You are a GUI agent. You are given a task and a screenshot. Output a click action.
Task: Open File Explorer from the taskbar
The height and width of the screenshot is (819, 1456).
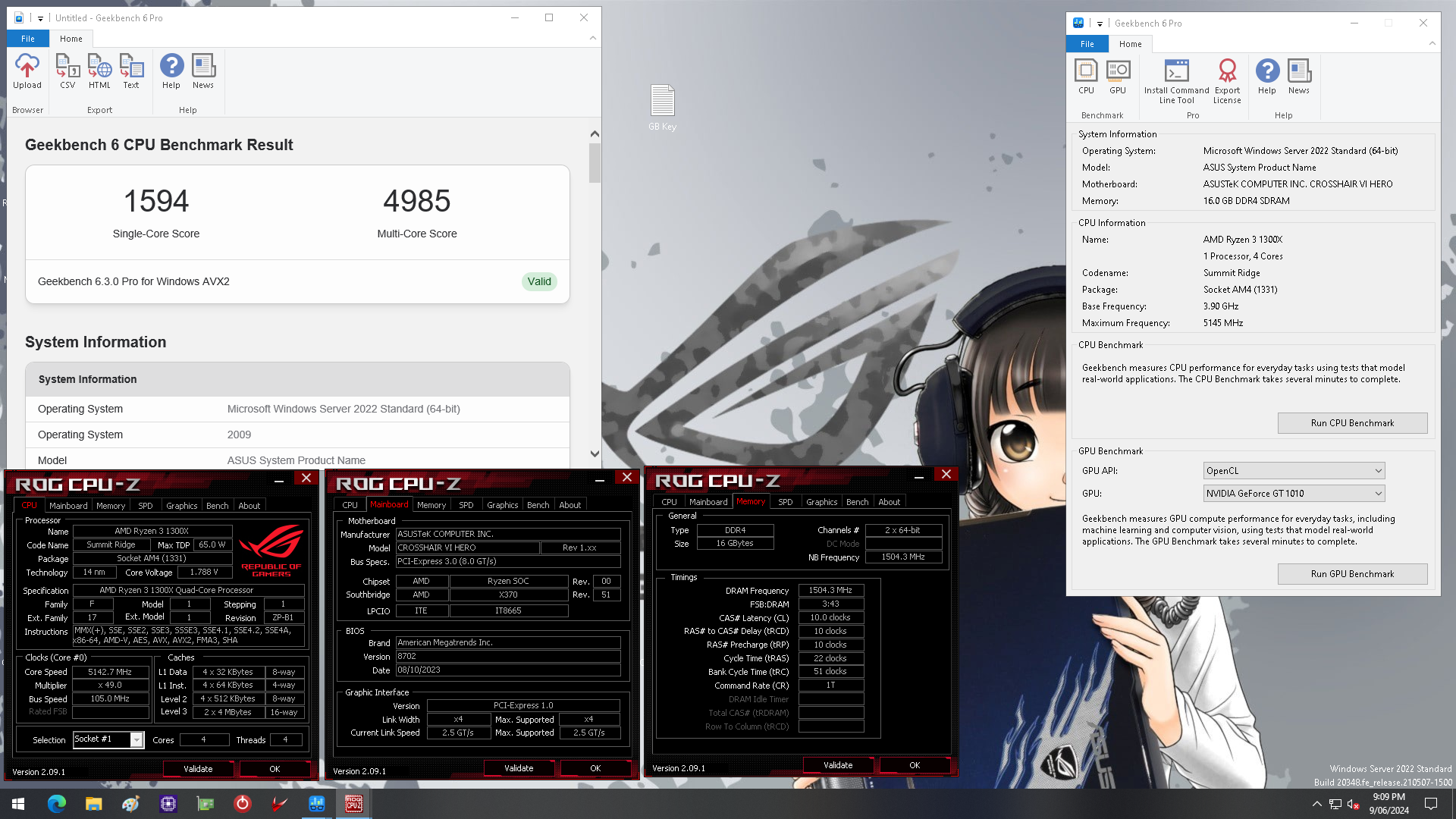(93, 804)
